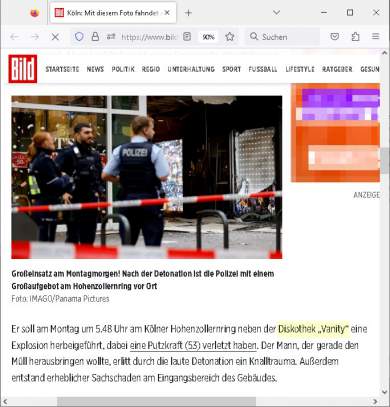
Task: Toggle reader view icon in address bar
Action: [x=187, y=37]
